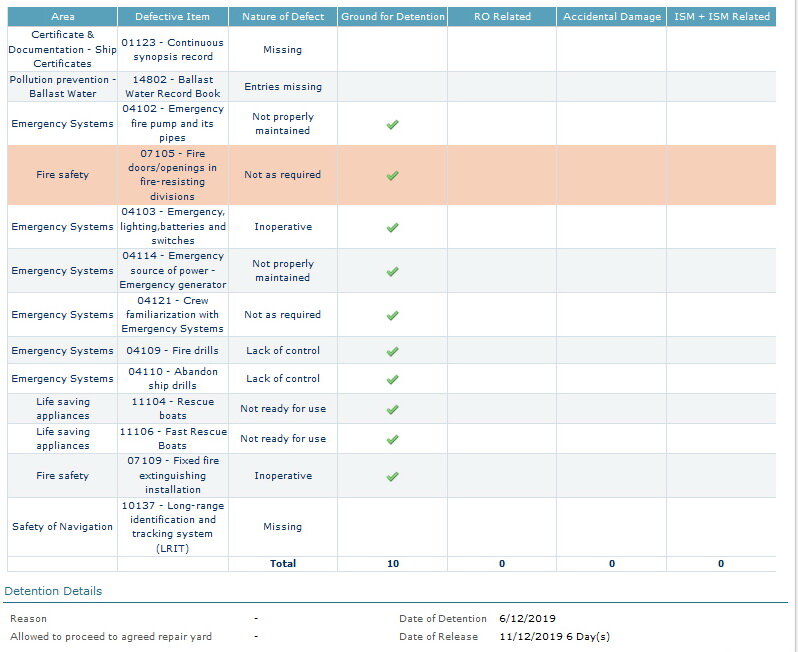798x652 pixels.
Task: Click the checkmark for Abandon ship drills row
Action: 392,379
